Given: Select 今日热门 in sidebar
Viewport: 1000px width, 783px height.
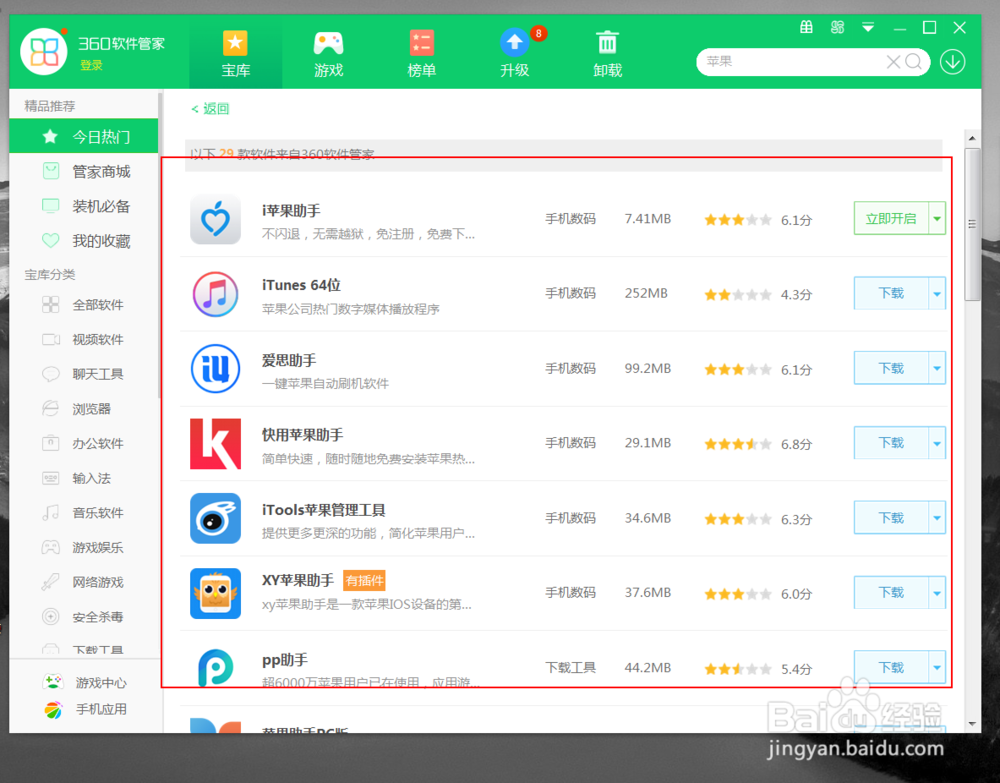Looking at the screenshot, I should click(84, 136).
